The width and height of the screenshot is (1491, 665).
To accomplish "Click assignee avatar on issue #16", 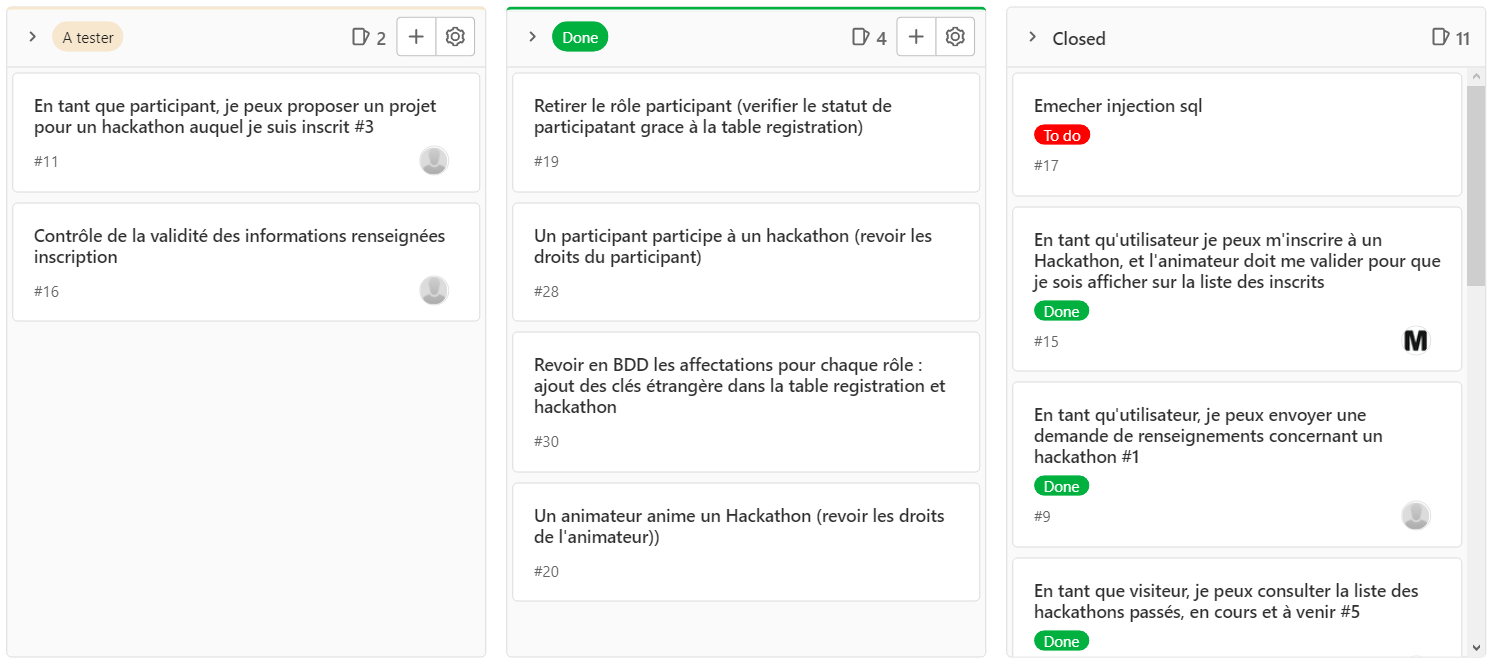I will pos(434,291).
